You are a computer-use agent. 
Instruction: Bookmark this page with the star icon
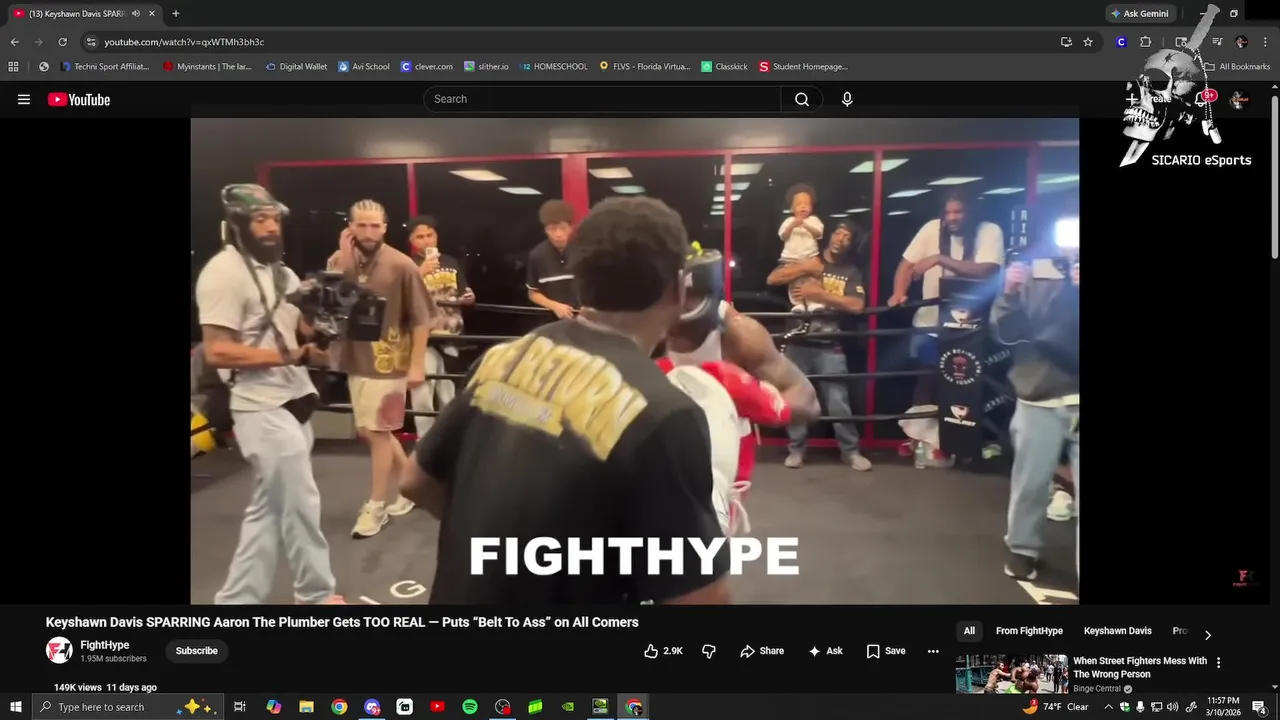coord(1088,42)
